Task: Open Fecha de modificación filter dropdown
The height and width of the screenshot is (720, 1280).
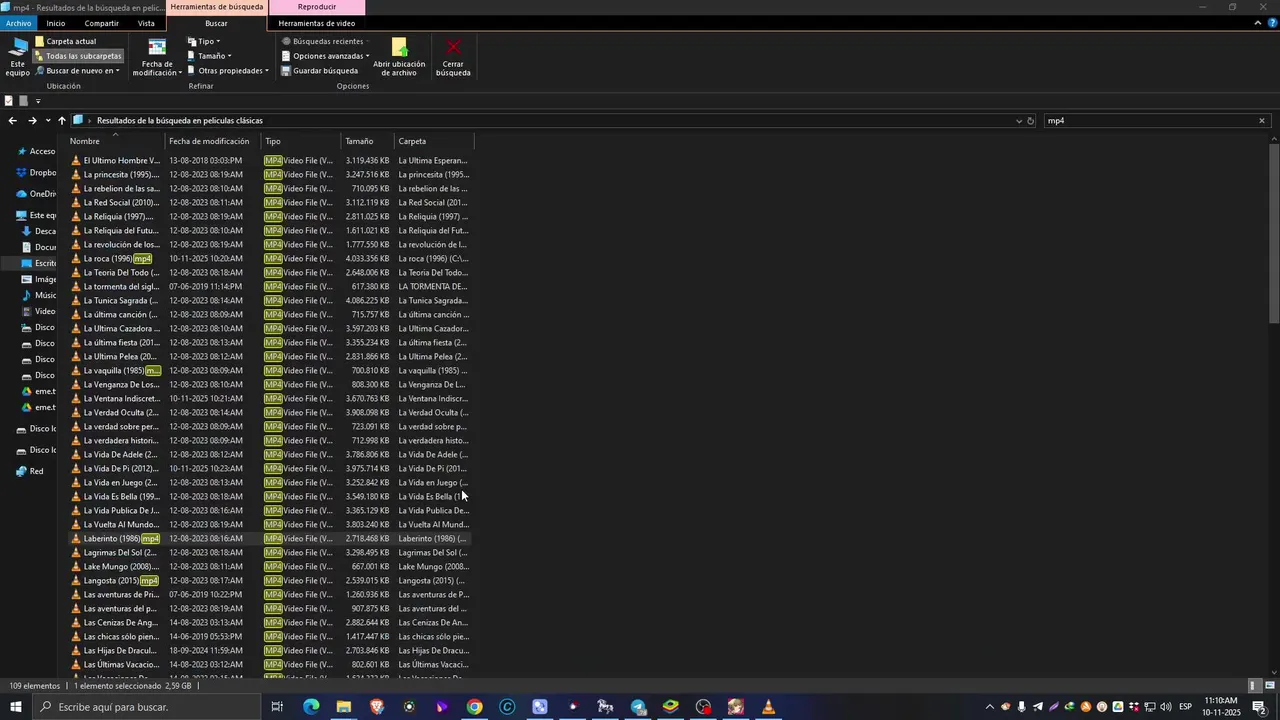Action: (157, 58)
